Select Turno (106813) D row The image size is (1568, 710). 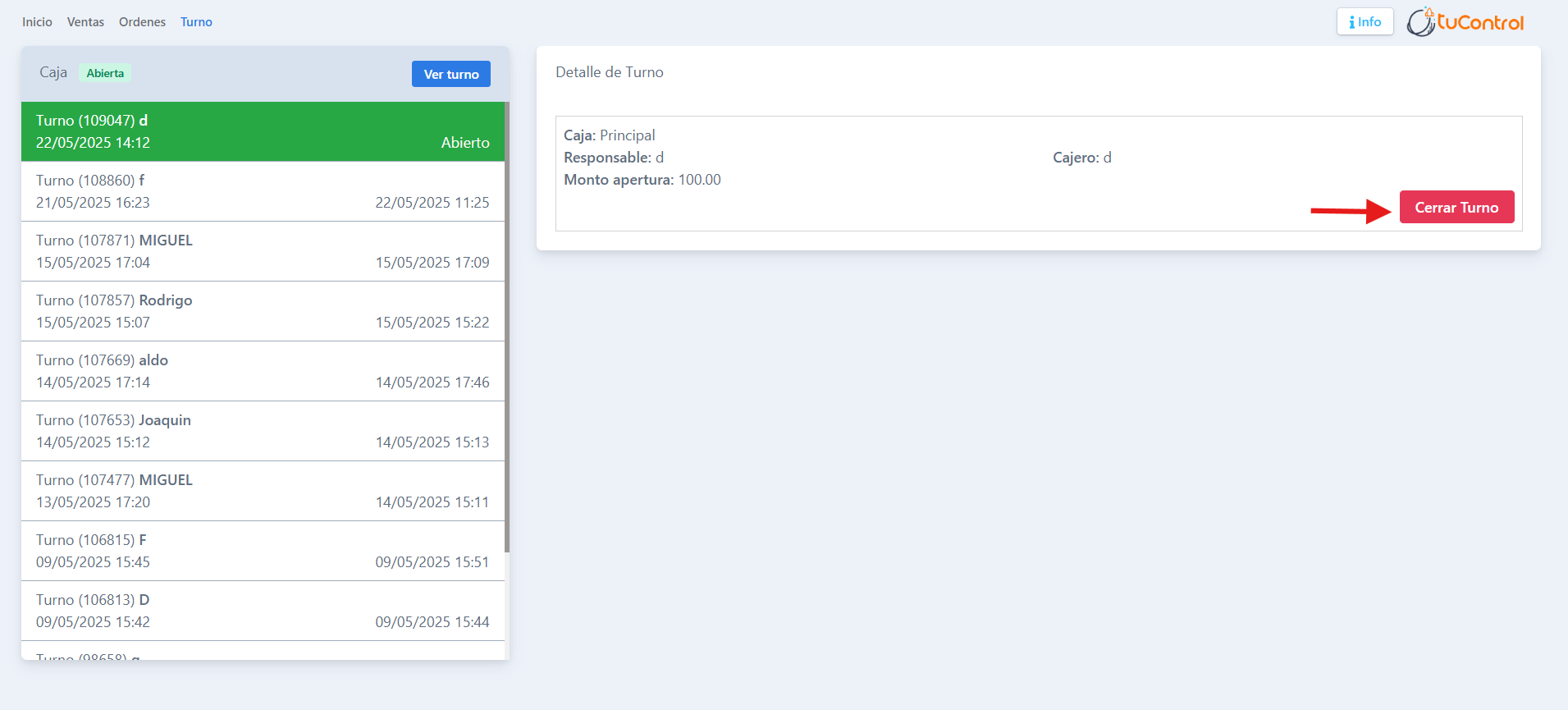263,611
